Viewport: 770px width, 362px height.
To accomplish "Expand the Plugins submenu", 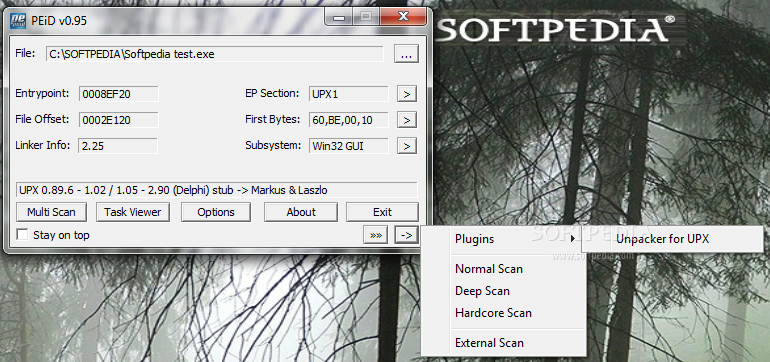I will [x=504, y=239].
